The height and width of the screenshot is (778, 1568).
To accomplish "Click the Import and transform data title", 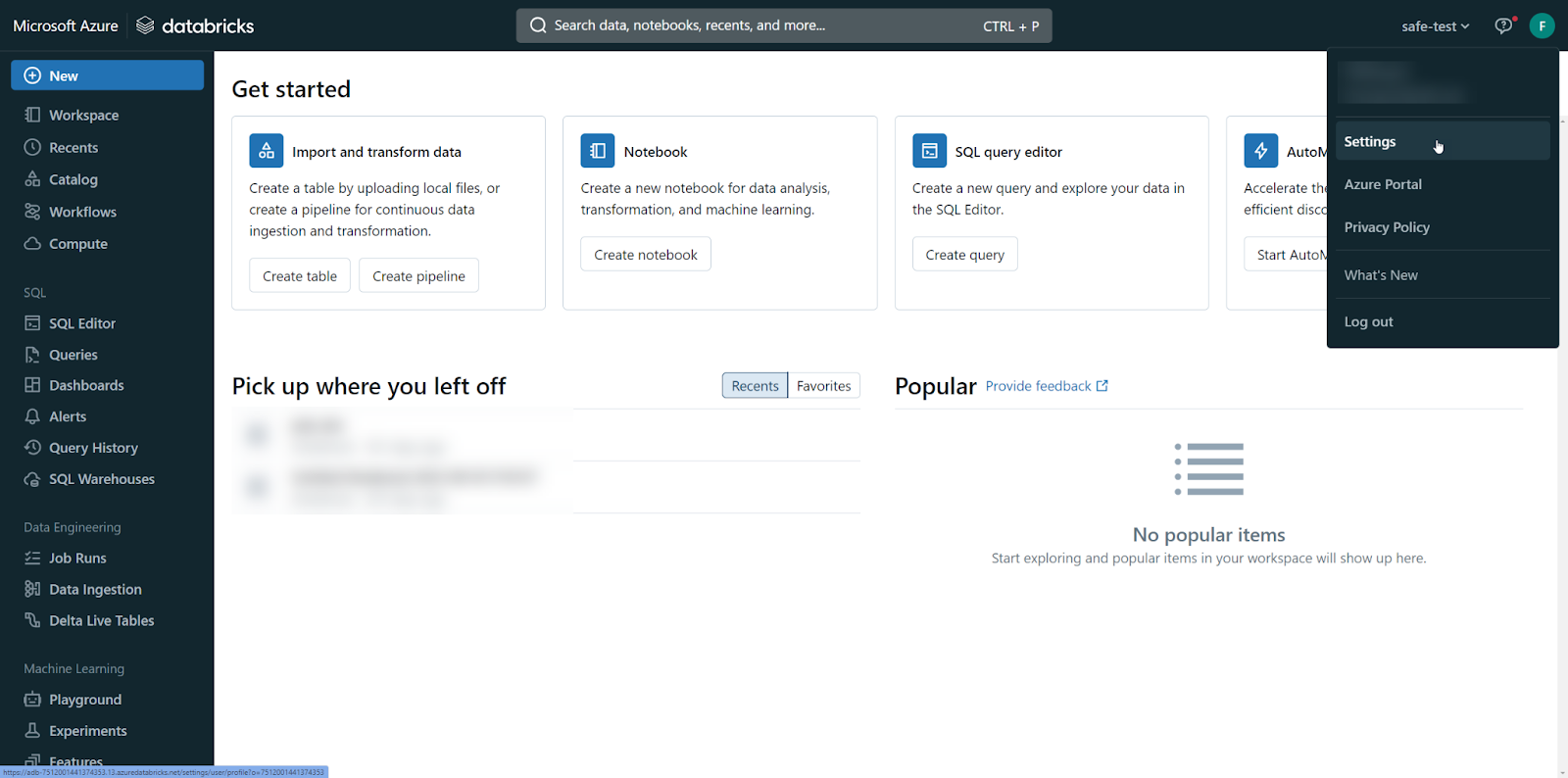I will click(376, 152).
